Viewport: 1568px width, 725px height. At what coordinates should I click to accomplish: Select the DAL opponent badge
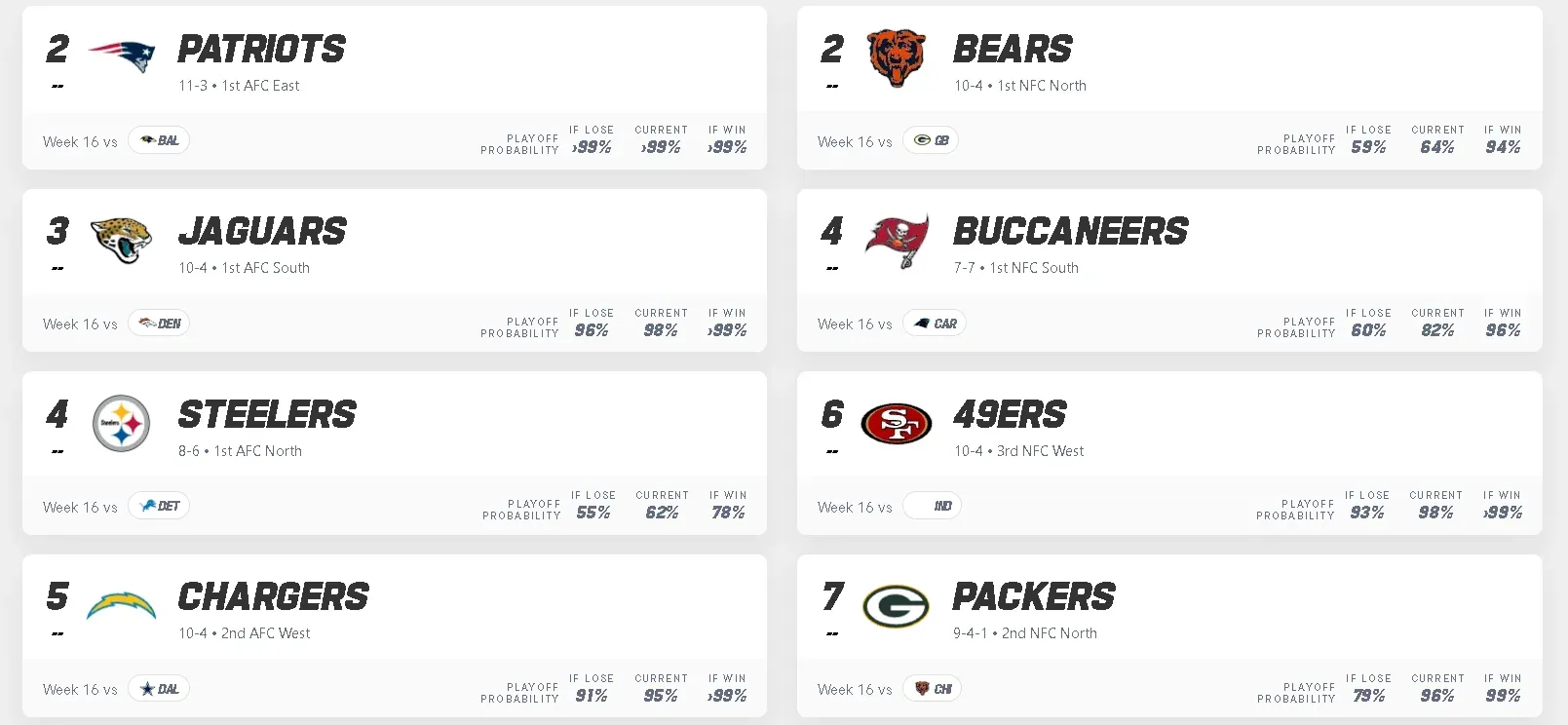159,689
